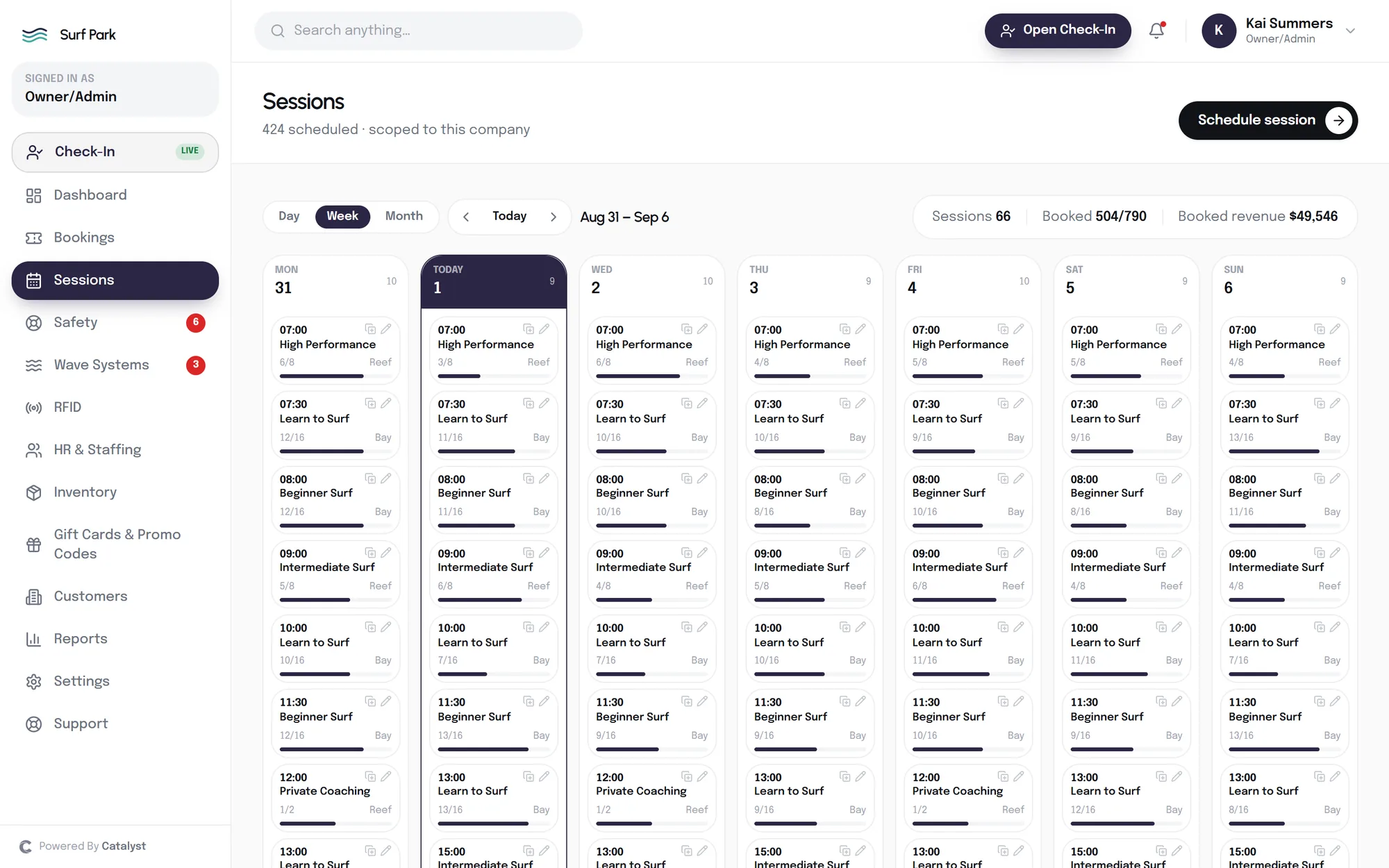Image resolution: width=1389 pixels, height=868 pixels.
Task: Switch to Month view
Action: tap(404, 216)
